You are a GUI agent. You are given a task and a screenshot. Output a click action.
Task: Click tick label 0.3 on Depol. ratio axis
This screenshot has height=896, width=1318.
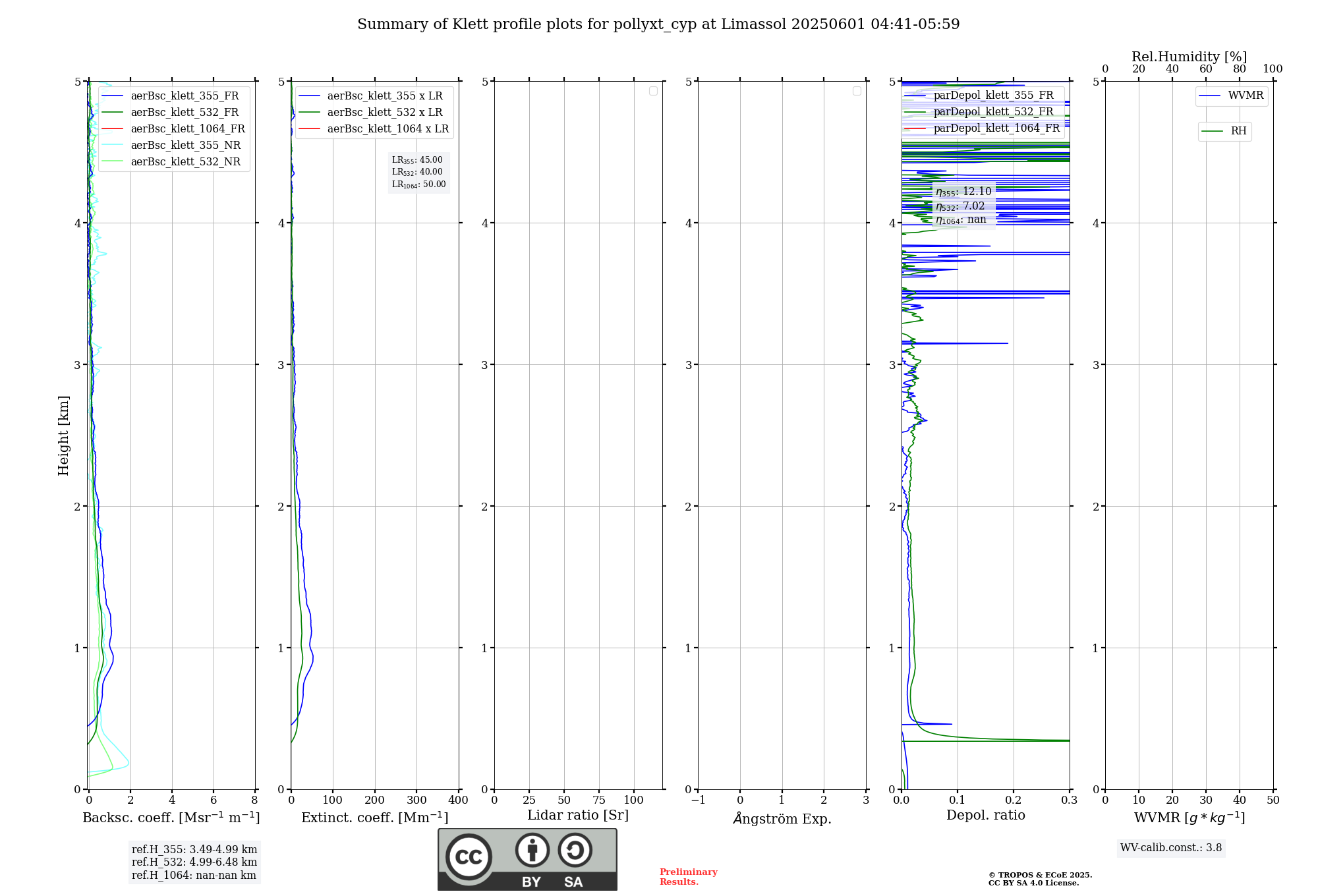1069,800
